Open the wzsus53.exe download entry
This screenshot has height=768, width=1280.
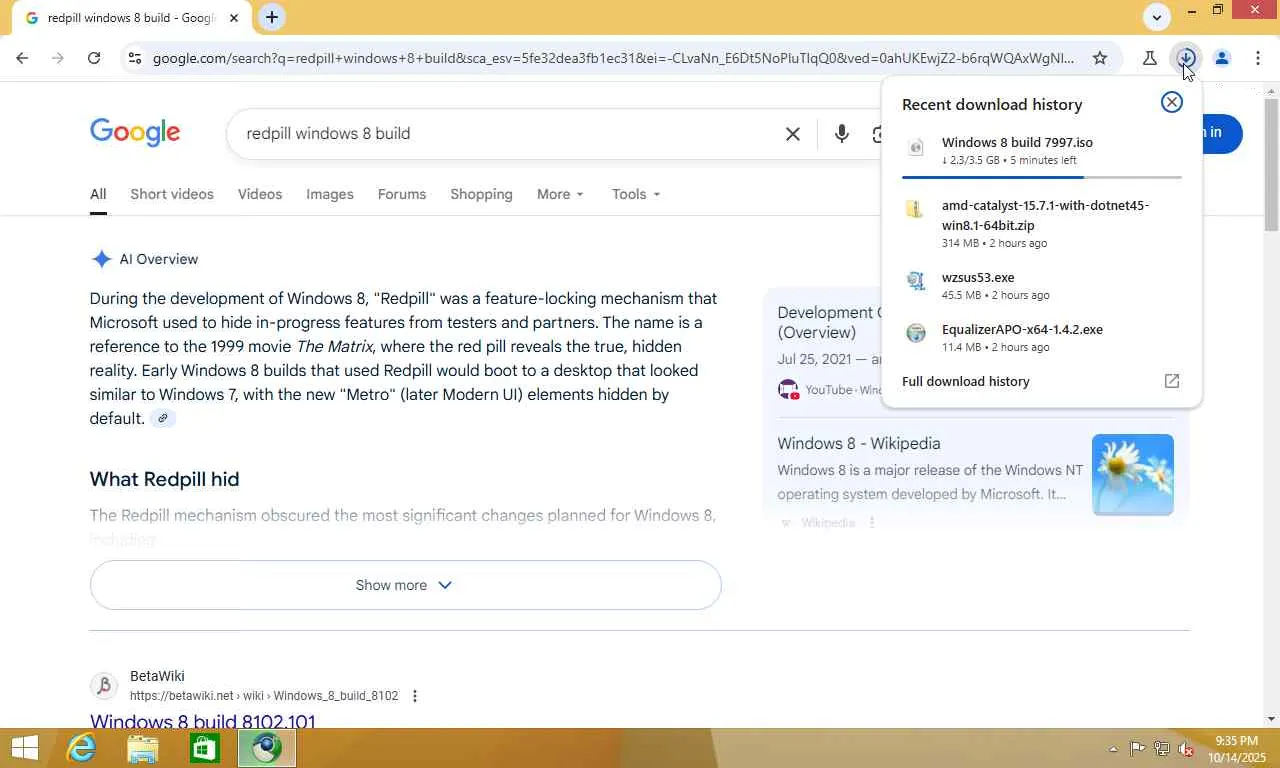click(x=1042, y=285)
